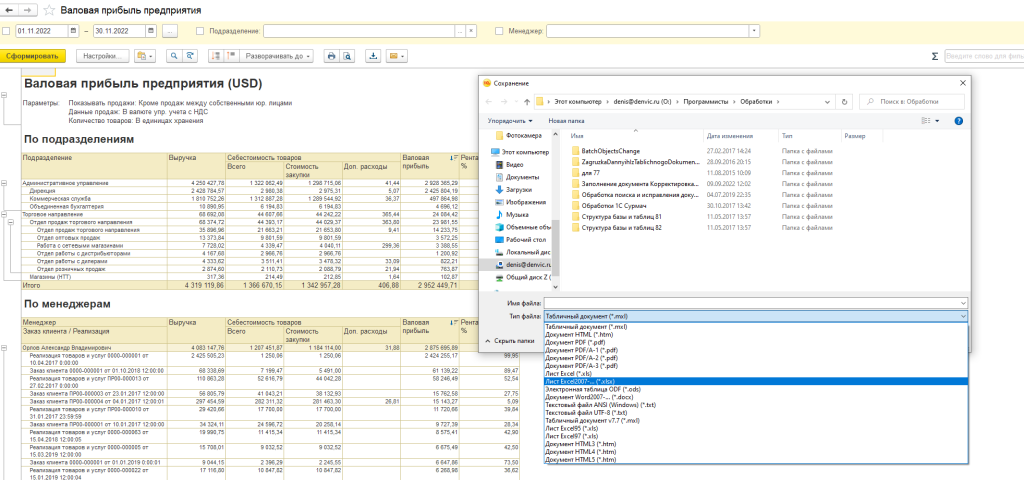
Task: Enable the Подразделение filter checkbox
Action: pyautogui.click(x=200, y=32)
